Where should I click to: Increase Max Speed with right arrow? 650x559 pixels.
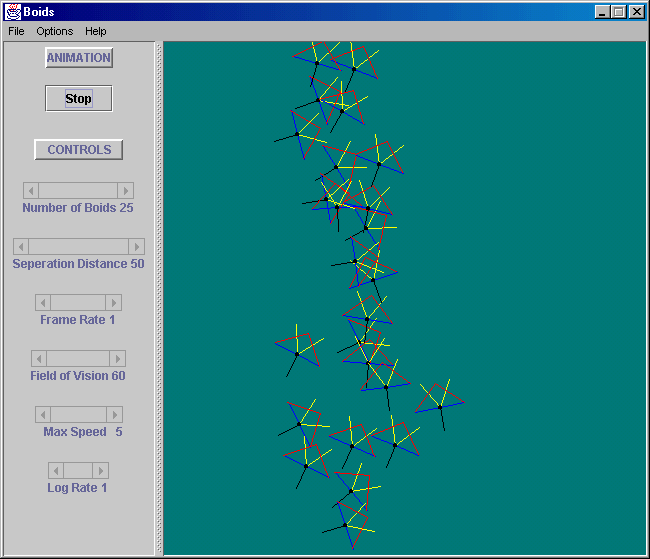point(115,415)
